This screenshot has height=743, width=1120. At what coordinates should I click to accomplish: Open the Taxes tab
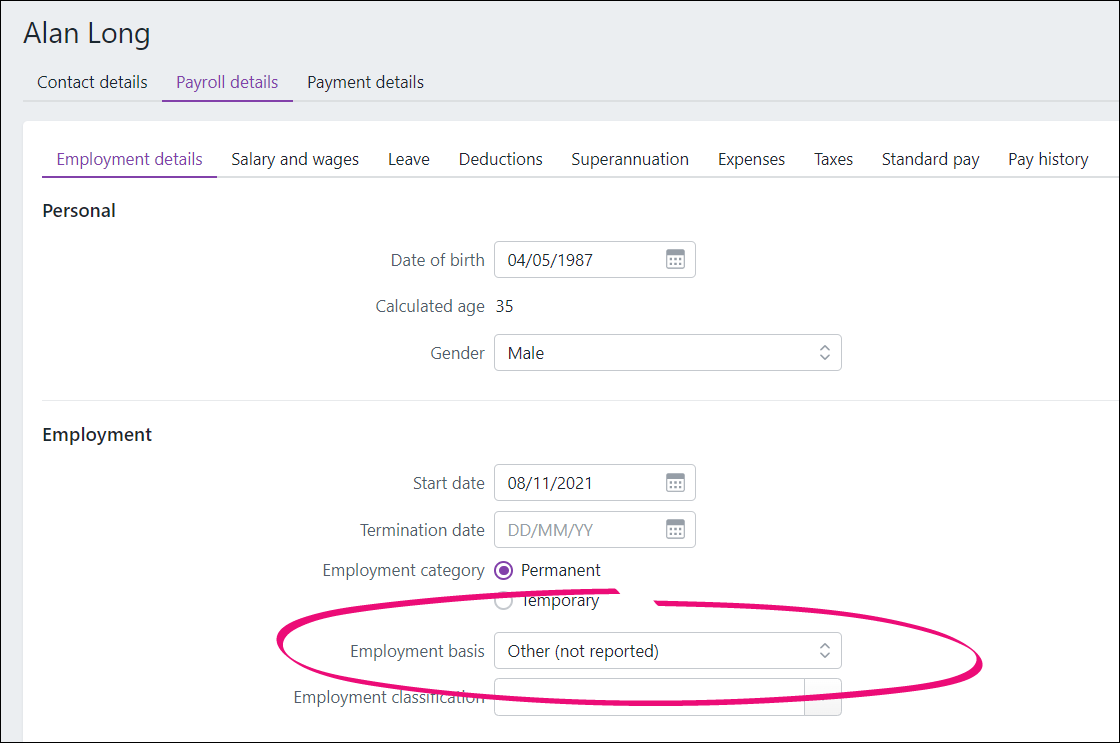click(x=833, y=159)
